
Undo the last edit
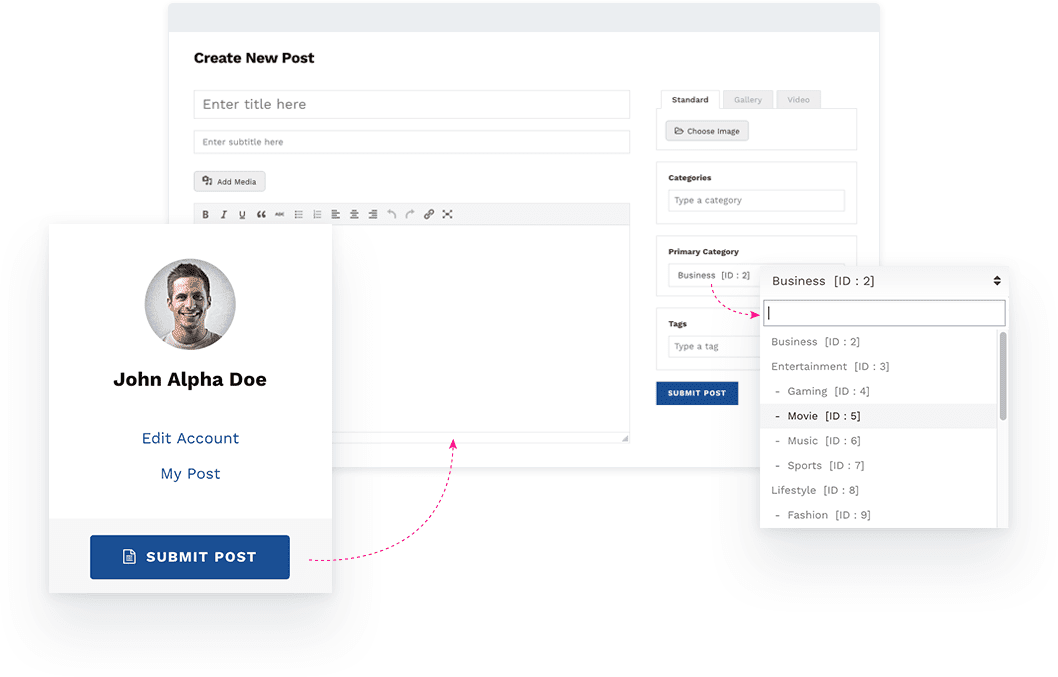point(391,214)
